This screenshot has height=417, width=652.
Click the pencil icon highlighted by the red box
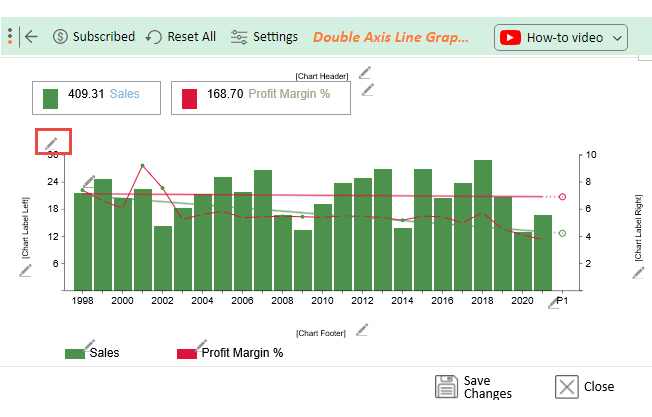(51, 143)
